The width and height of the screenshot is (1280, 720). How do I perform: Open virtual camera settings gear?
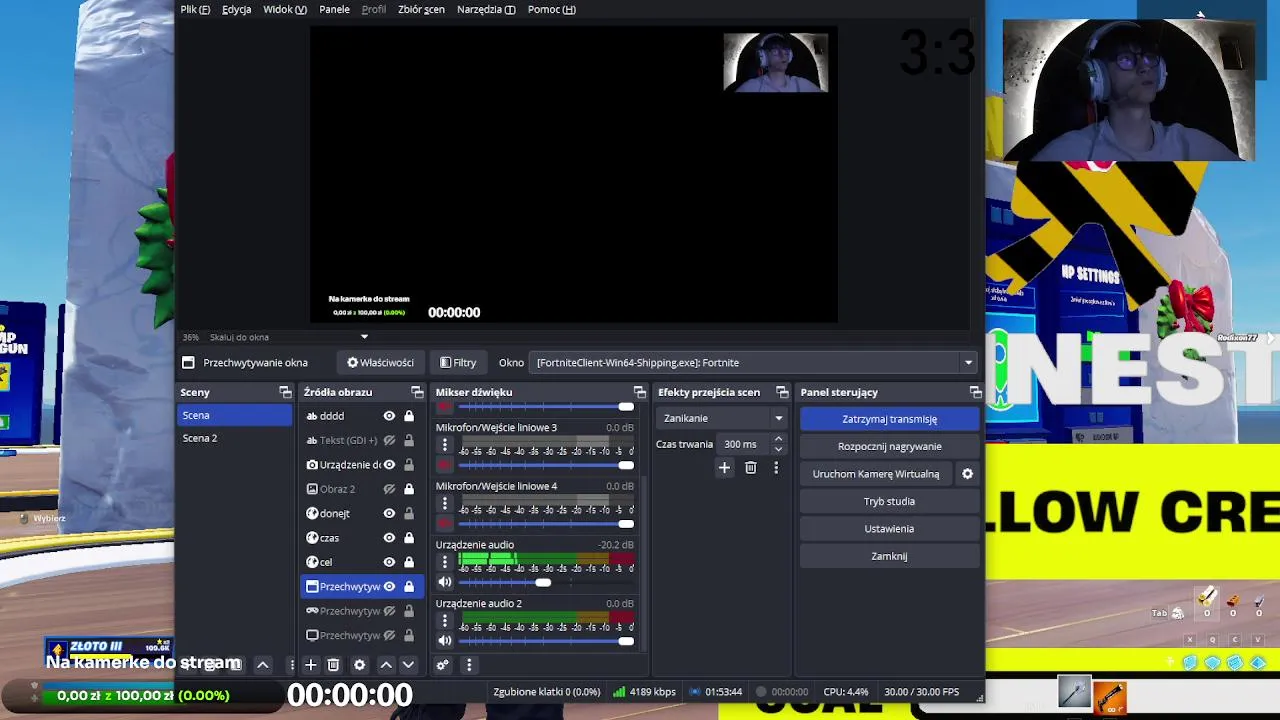pyautogui.click(x=967, y=474)
